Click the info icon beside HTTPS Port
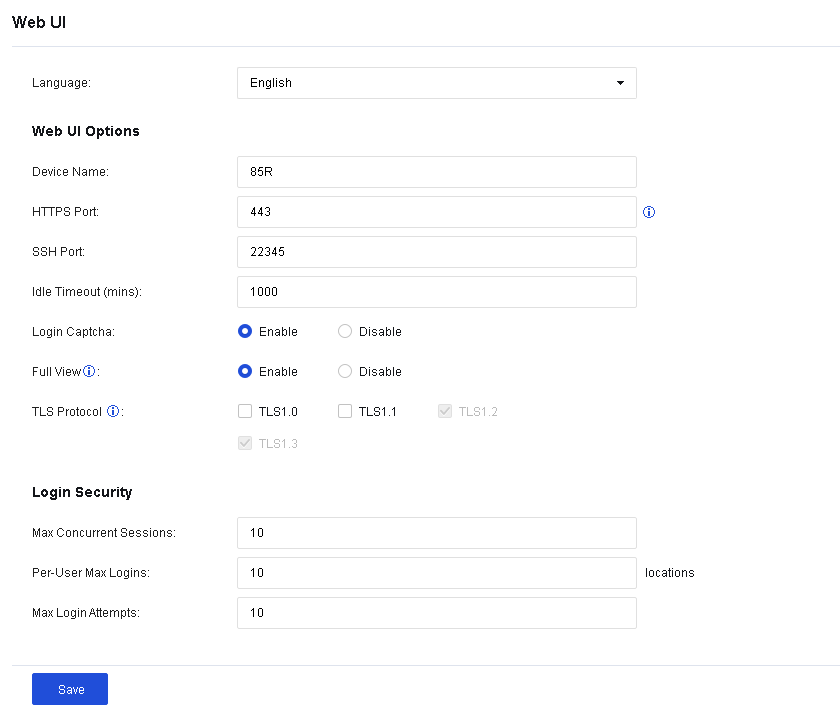840x727 pixels. pyautogui.click(x=649, y=212)
